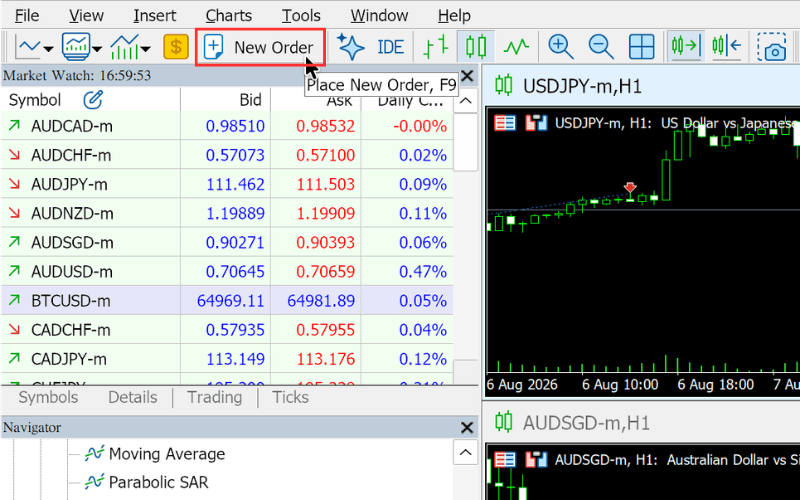Image resolution: width=800 pixels, height=500 pixels.
Task: Switch to the Symbols tab
Action: click(48, 397)
